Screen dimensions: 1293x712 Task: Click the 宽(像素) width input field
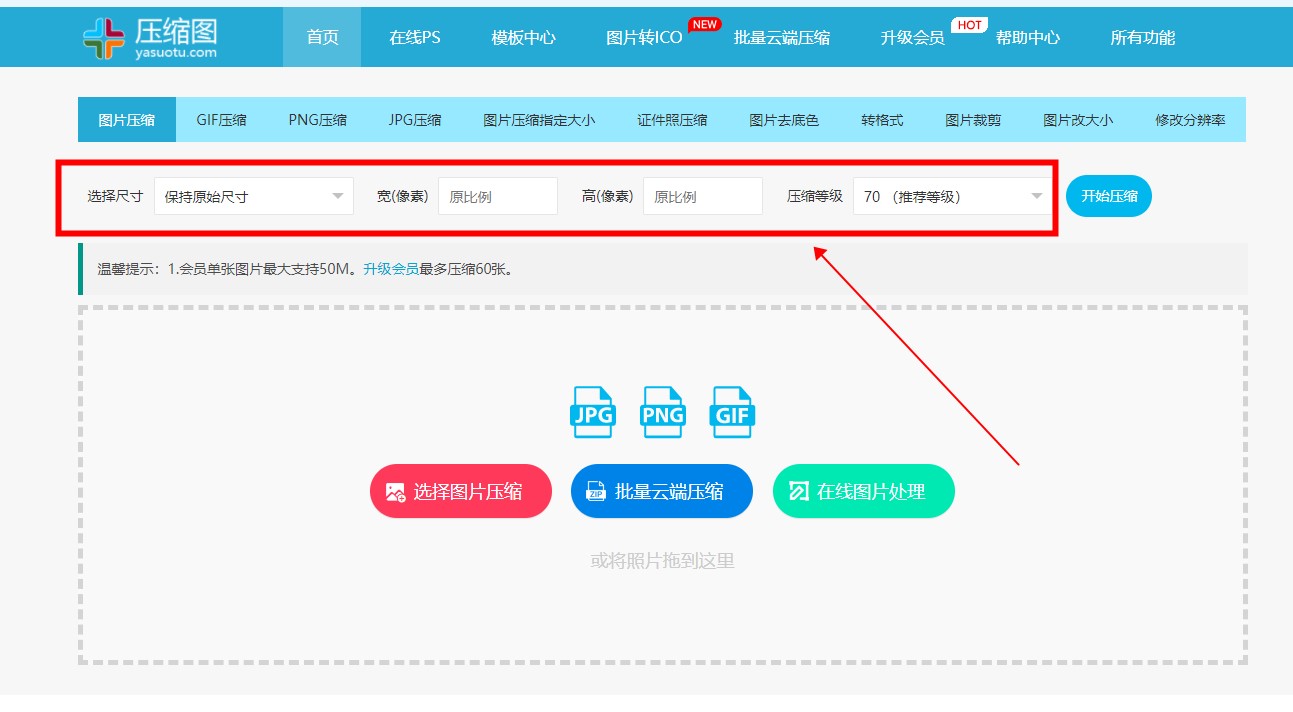pos(497,197)
